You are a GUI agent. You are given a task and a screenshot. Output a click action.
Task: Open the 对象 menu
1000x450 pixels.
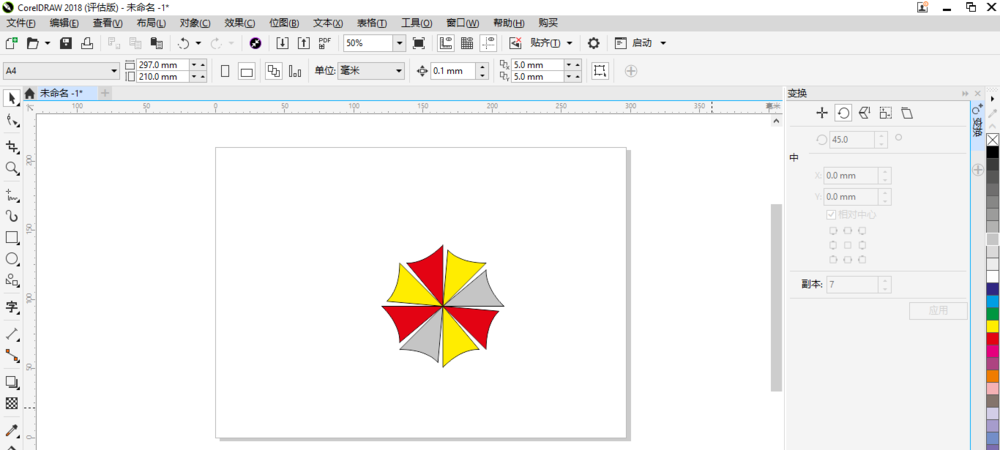pyautogui.click(x=195, y=23)
